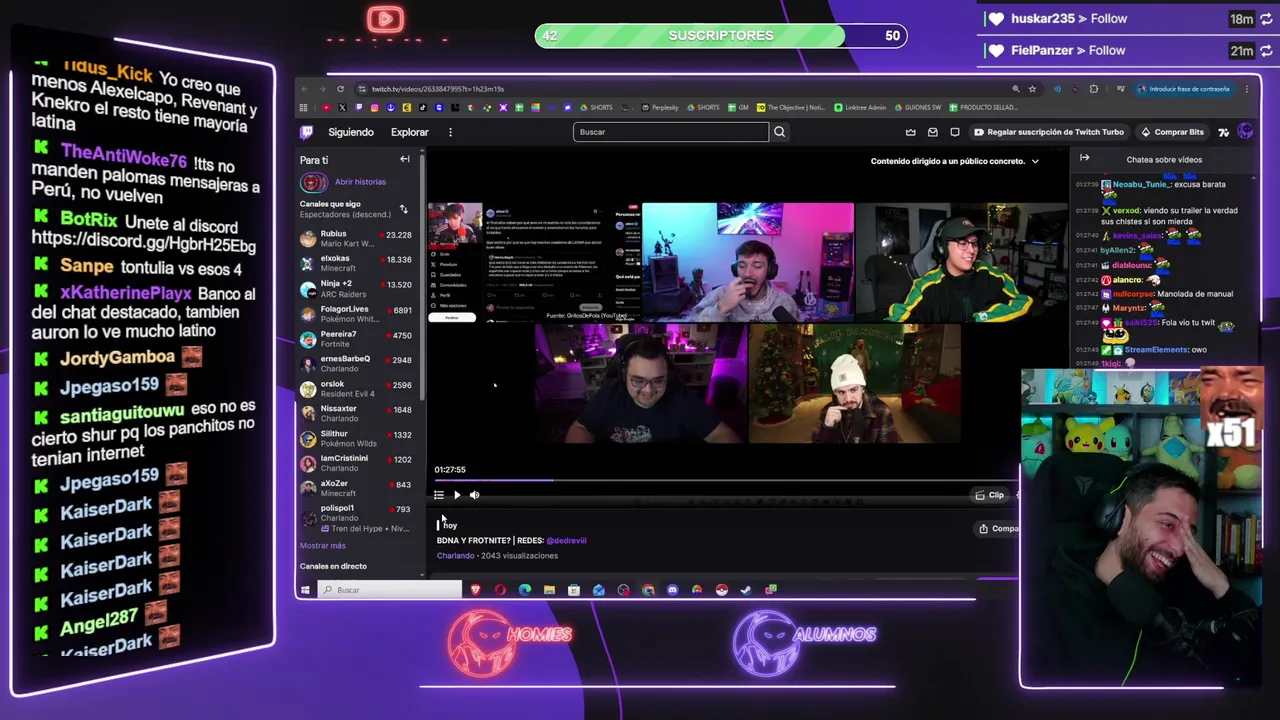Open the Prime loot crown icon
Screen dimensions: 1280x720
pyautogui.click(x=910, y=132)
